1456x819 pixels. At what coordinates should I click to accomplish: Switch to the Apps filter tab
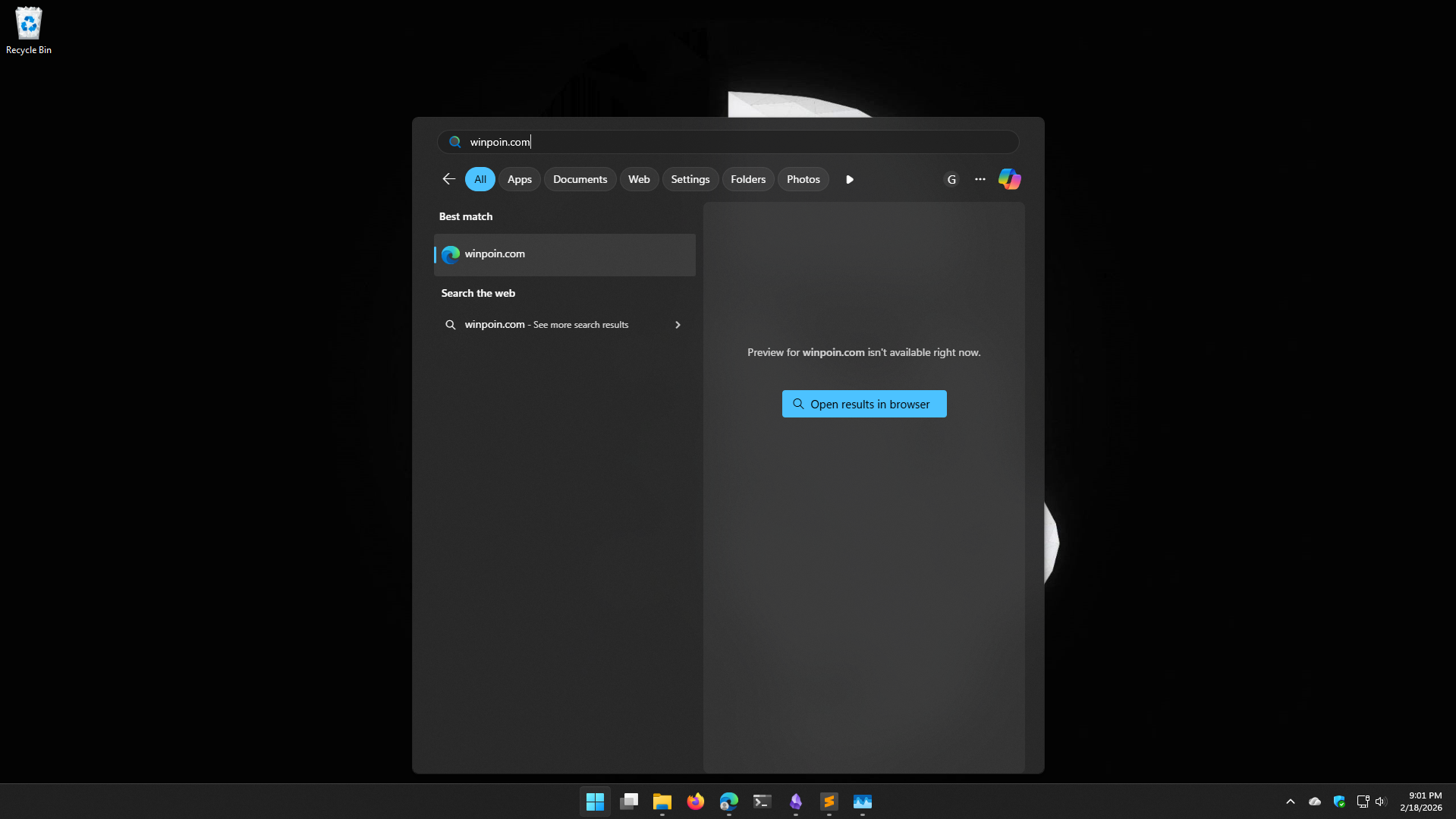(x=519, y=179)
